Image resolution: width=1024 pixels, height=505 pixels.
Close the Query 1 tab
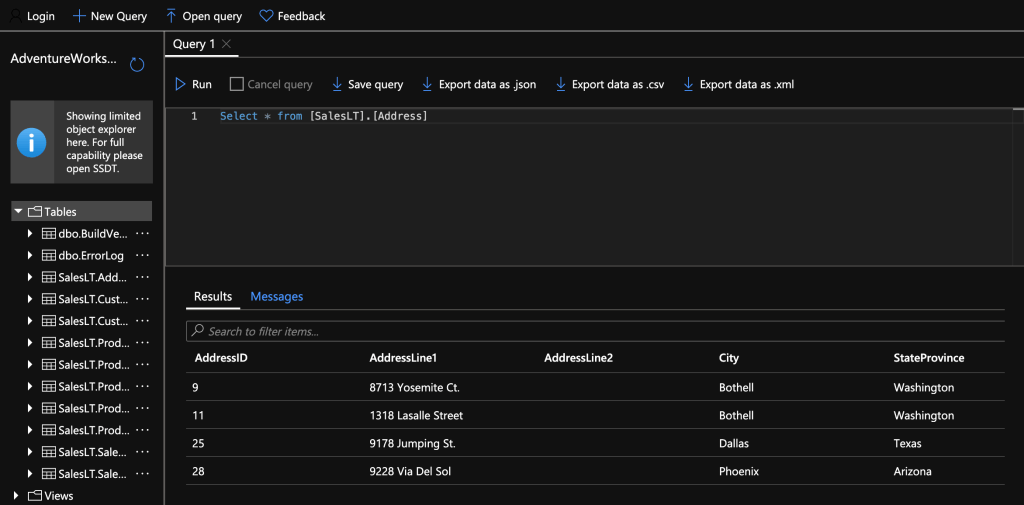(227, 44)
